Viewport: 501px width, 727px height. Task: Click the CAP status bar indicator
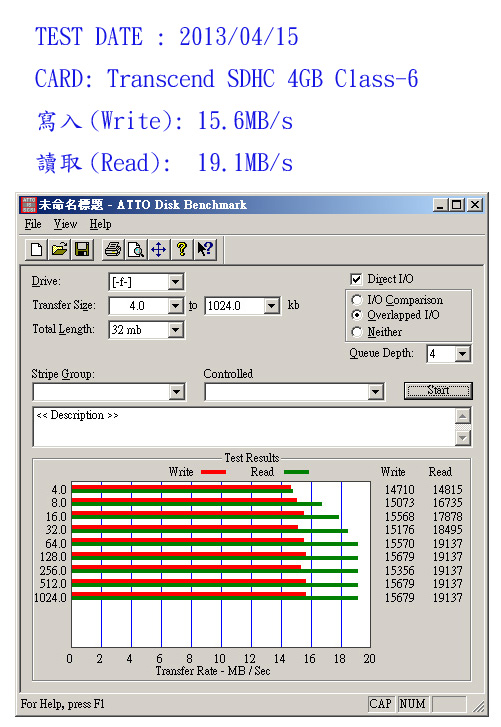381,704
